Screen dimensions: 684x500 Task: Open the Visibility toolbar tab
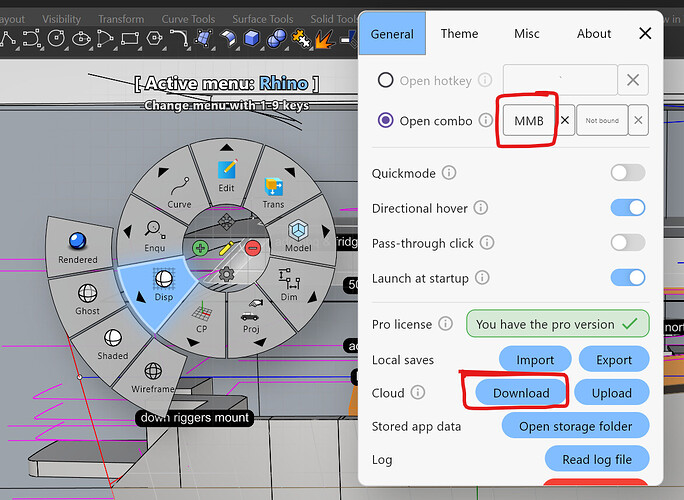point(62,19)
